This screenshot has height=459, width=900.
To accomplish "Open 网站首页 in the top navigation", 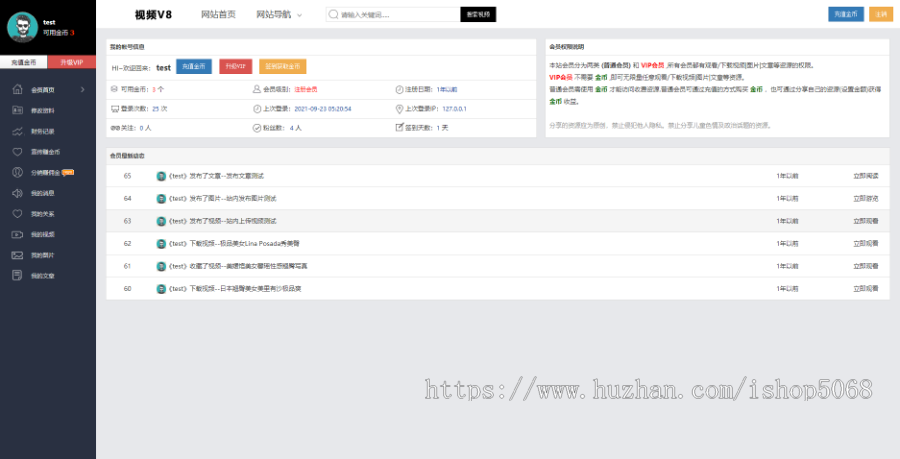I will (x=218, y=14).
